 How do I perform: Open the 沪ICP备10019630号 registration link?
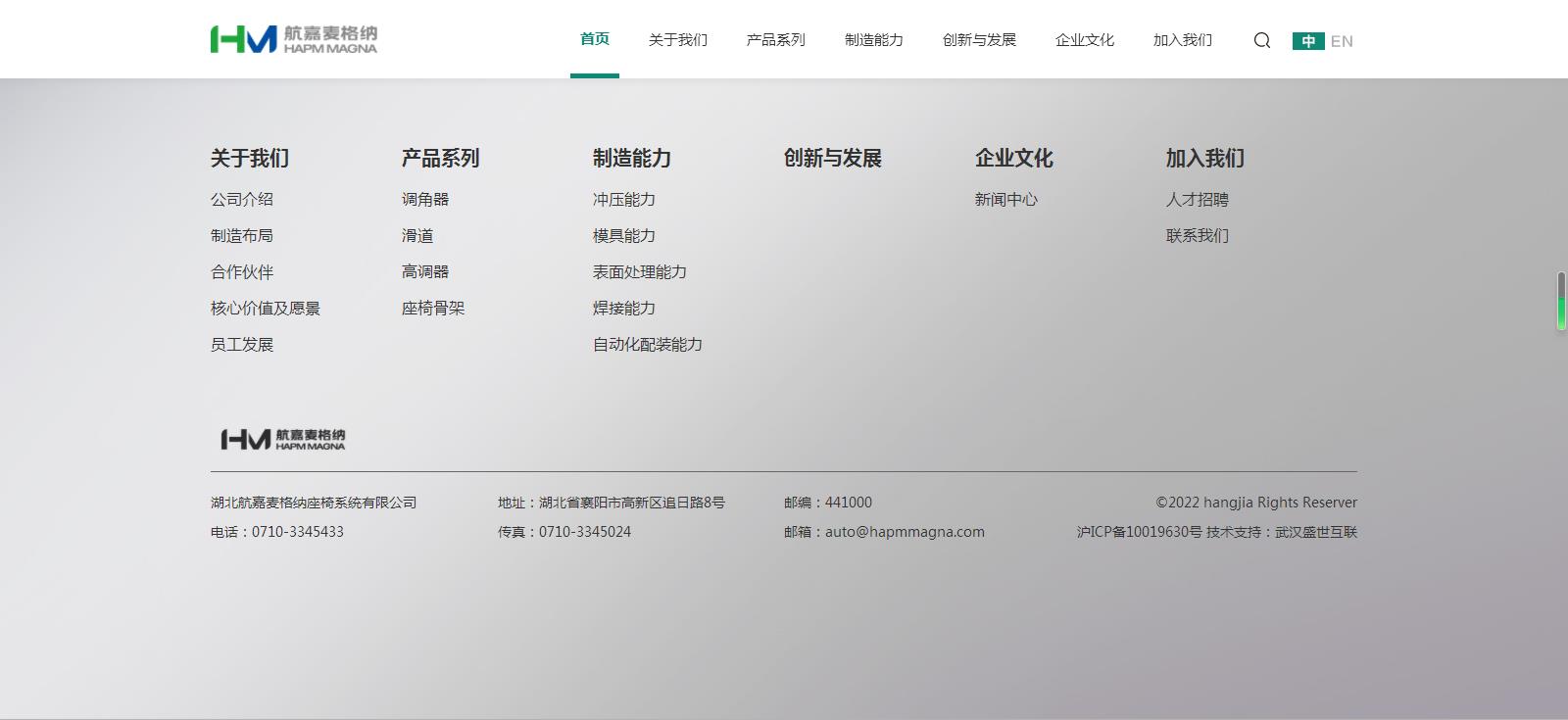point(1139,532)
